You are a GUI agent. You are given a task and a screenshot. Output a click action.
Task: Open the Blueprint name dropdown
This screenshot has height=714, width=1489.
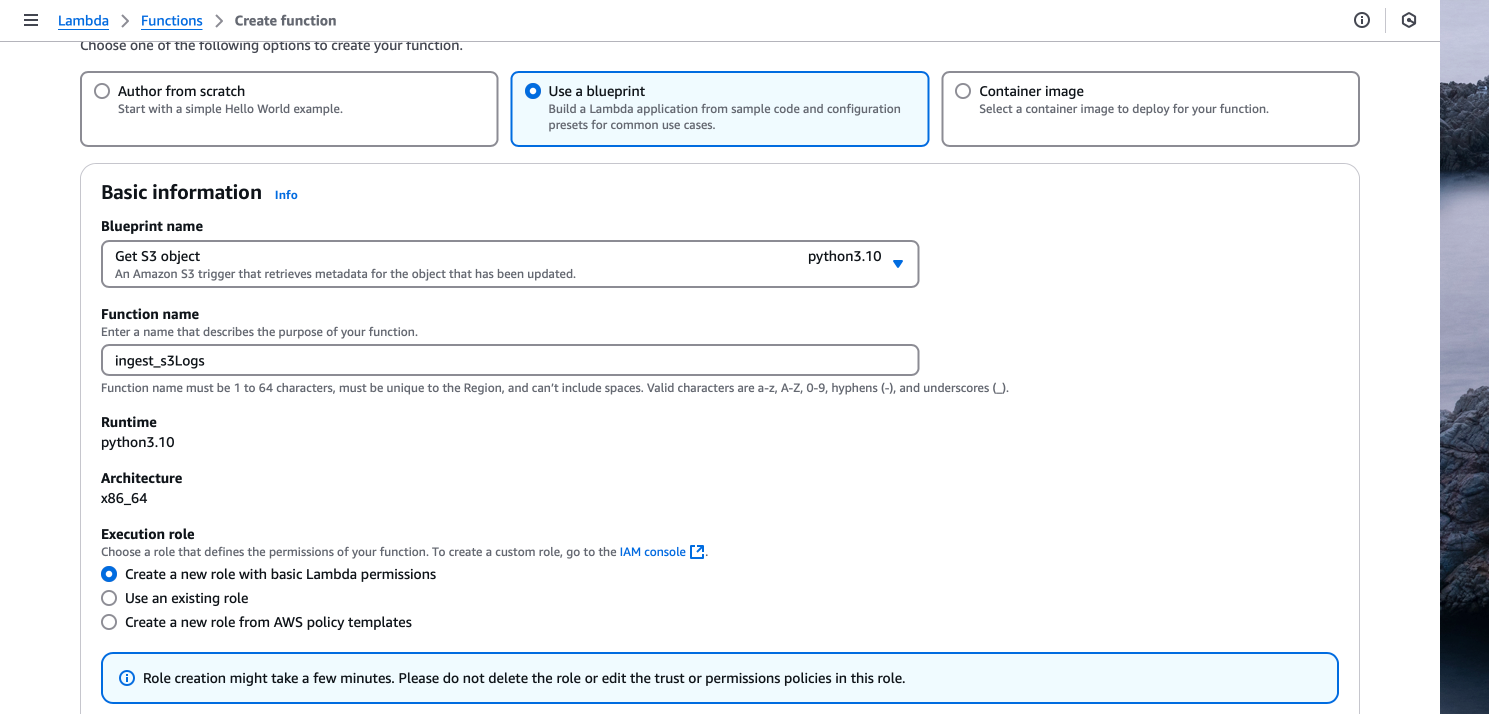[510, 264]
